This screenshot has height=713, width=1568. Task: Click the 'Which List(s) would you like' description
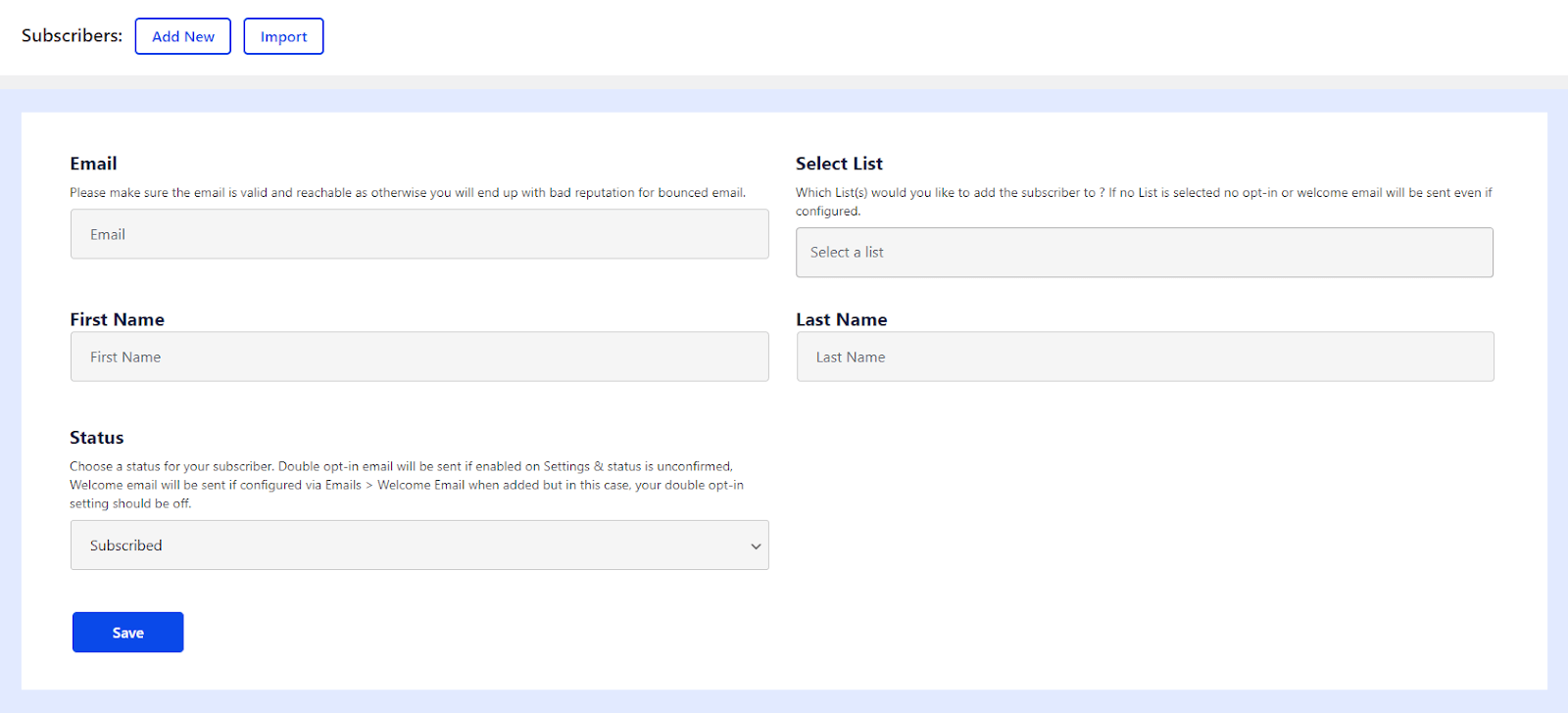(x=1144, y=202)
